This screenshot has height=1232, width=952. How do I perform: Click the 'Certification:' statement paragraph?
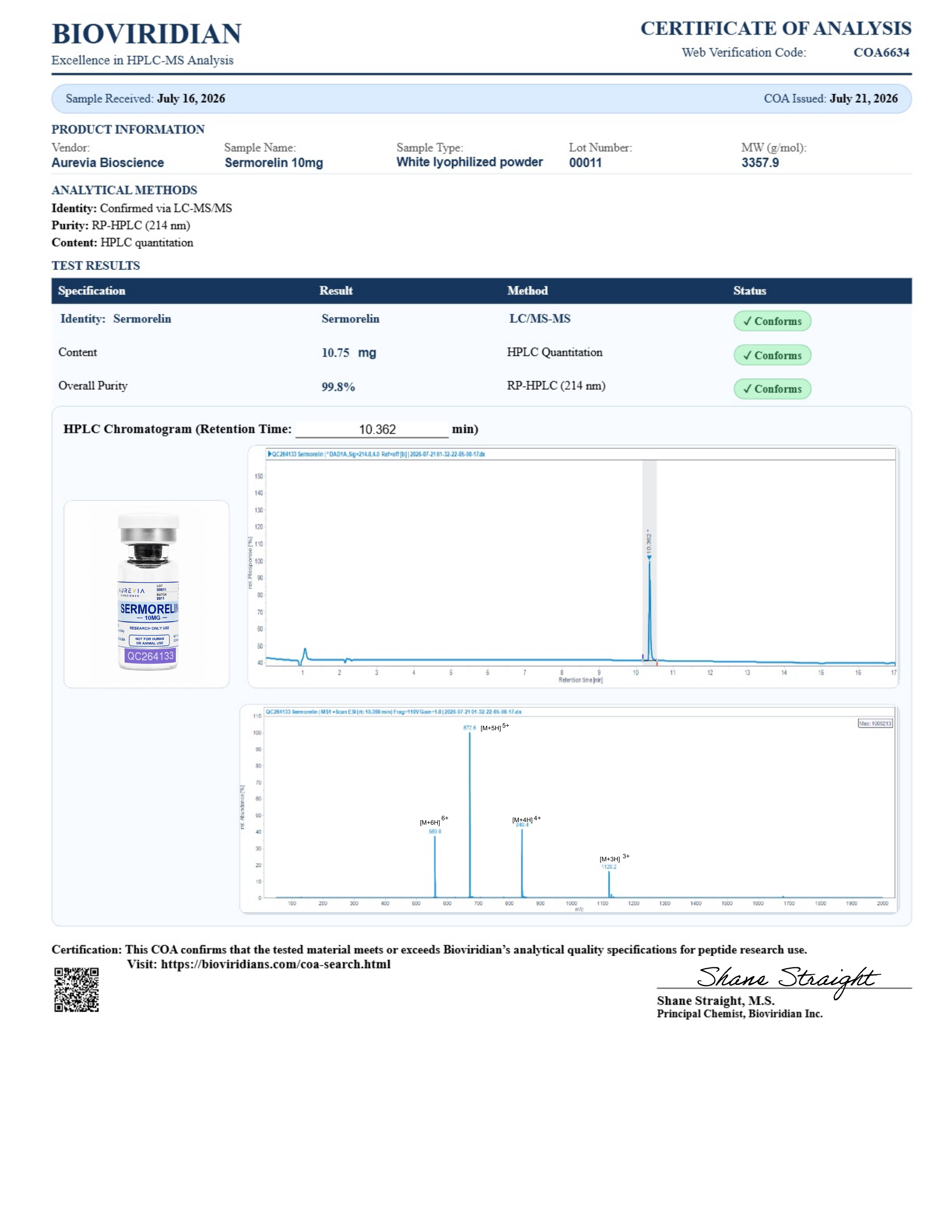pyautogui.click(x=429, y=949)
